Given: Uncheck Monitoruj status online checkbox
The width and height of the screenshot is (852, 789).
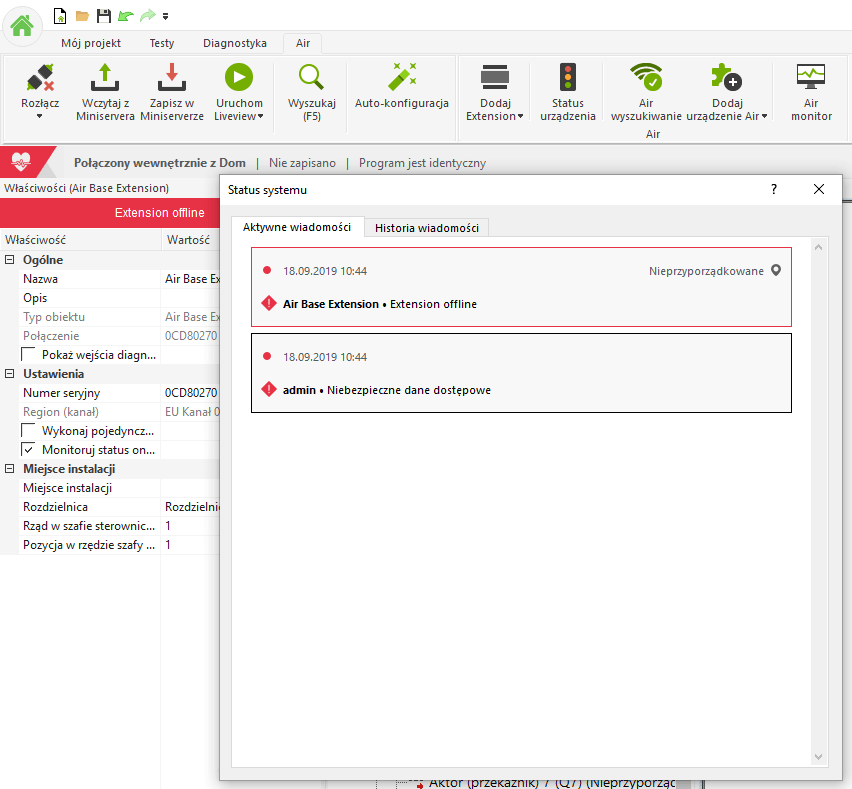Looking at the screenshot, I should click(x=29, y=450).
